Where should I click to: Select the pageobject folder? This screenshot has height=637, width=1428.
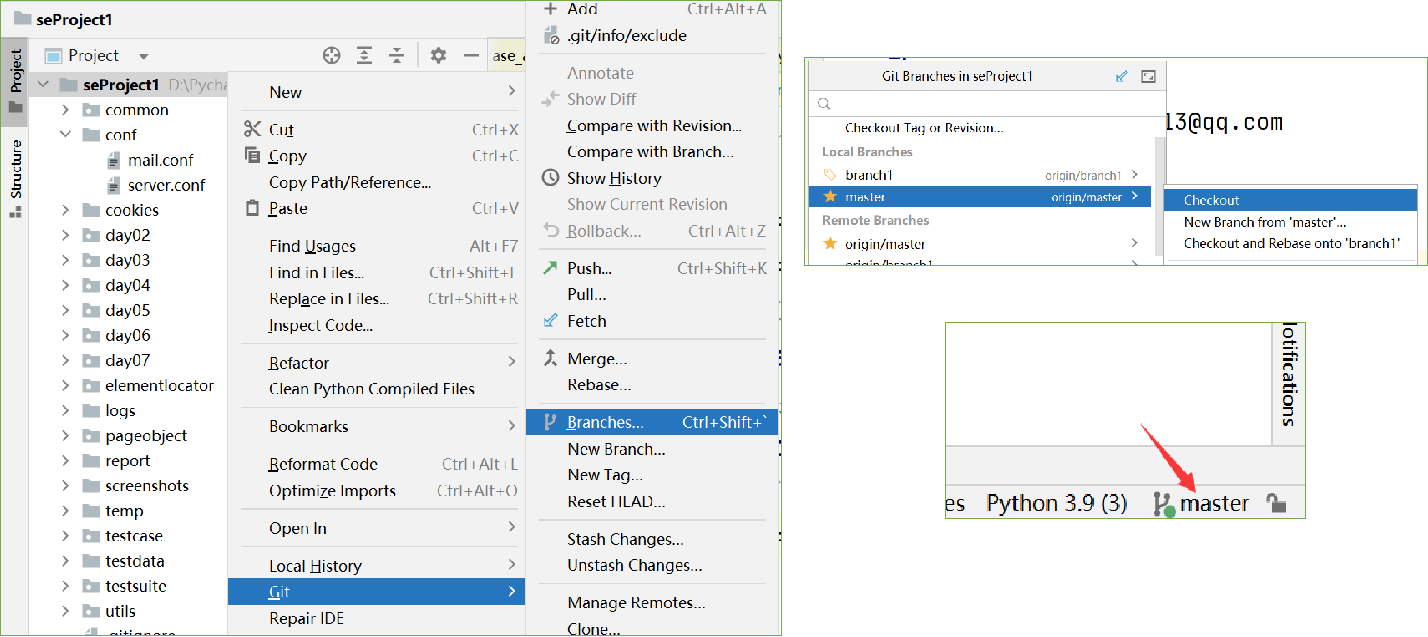coord(146,436)
